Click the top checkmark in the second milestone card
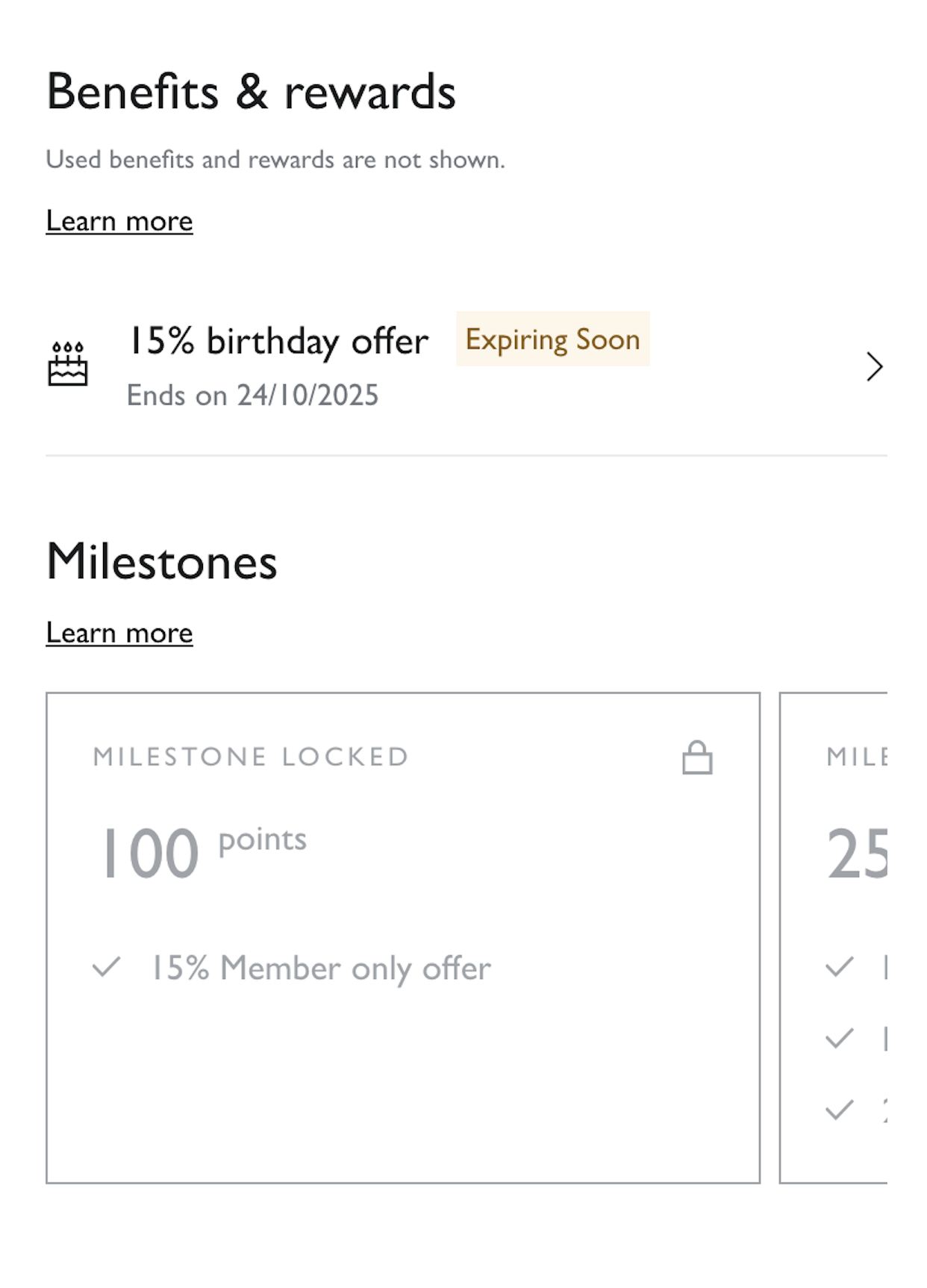The height and width of the screenshot is (1288, 927). point(840,967)
